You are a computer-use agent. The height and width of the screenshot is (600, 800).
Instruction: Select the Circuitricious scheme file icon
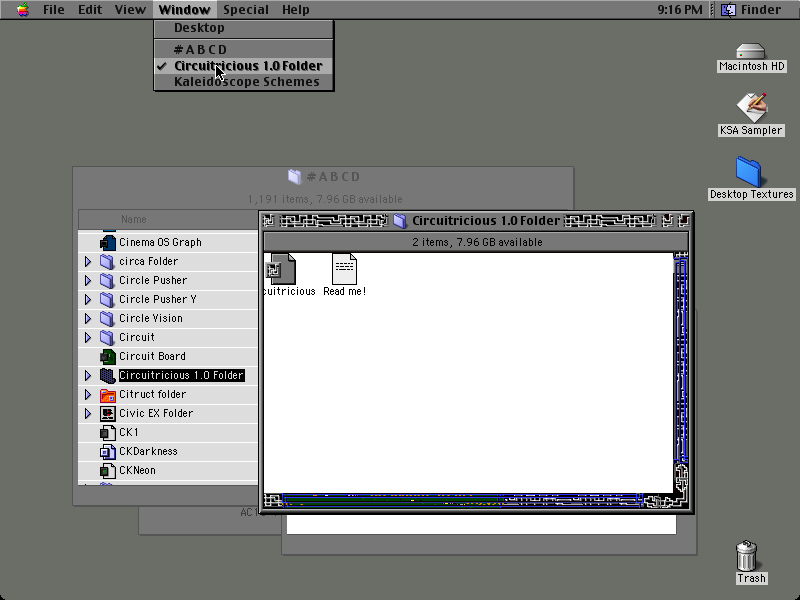point(281,269)
